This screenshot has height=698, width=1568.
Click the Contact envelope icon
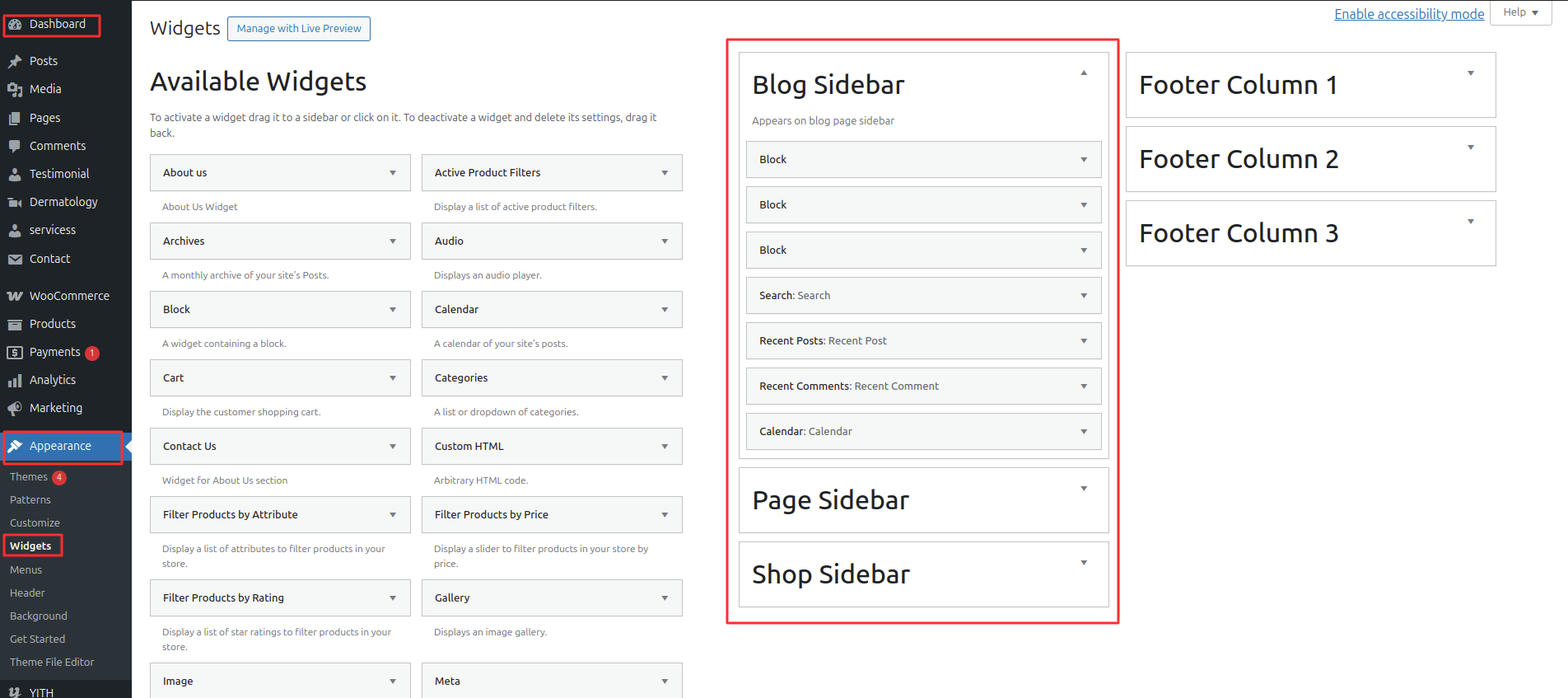[15, 259]
